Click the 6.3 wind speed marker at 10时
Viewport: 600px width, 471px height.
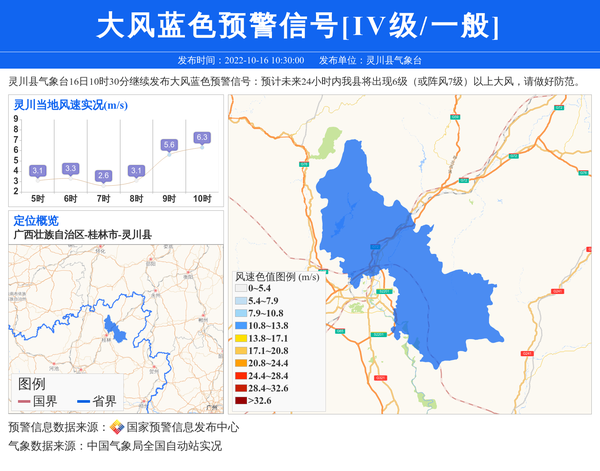tap(202, 138)
